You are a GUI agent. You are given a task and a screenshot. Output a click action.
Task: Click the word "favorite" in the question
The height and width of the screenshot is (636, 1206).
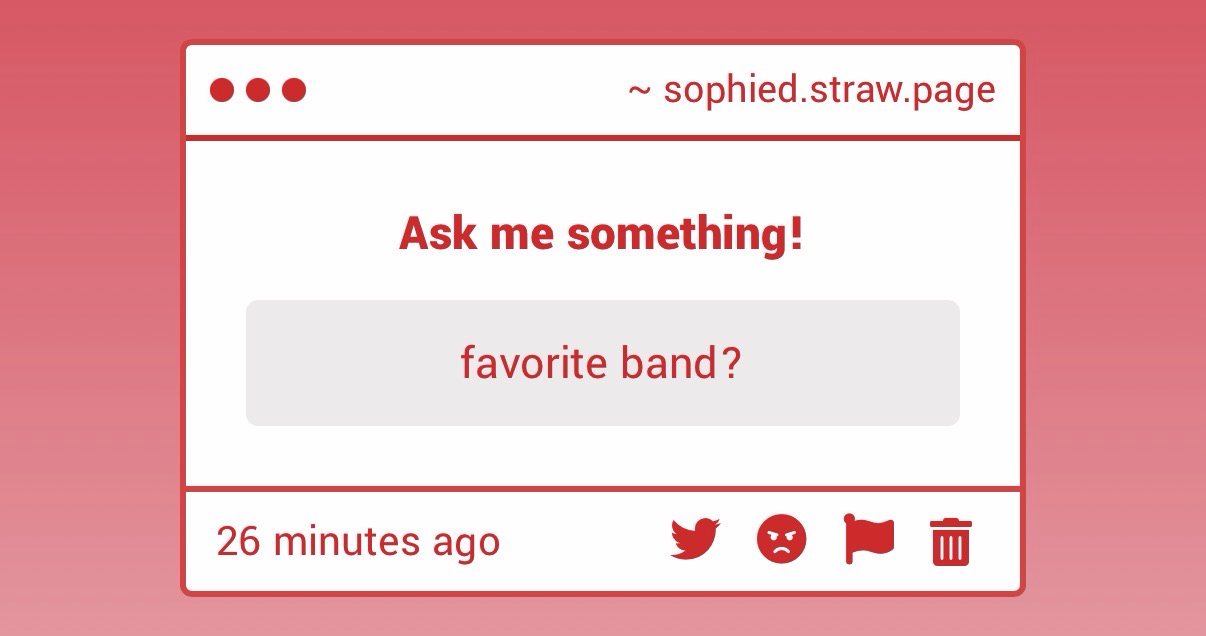pyautogui.click(x=533, y=363)
